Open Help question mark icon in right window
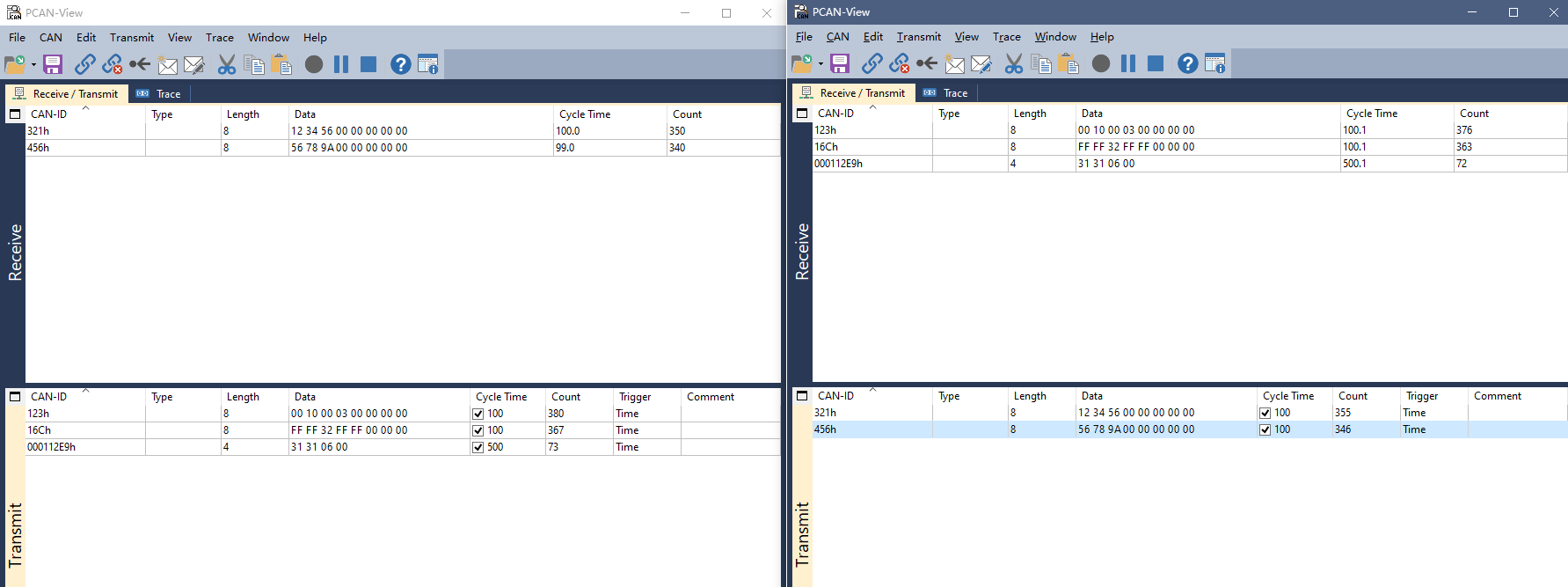This screenshot has height=587, width=1568. pos(1187,63)
